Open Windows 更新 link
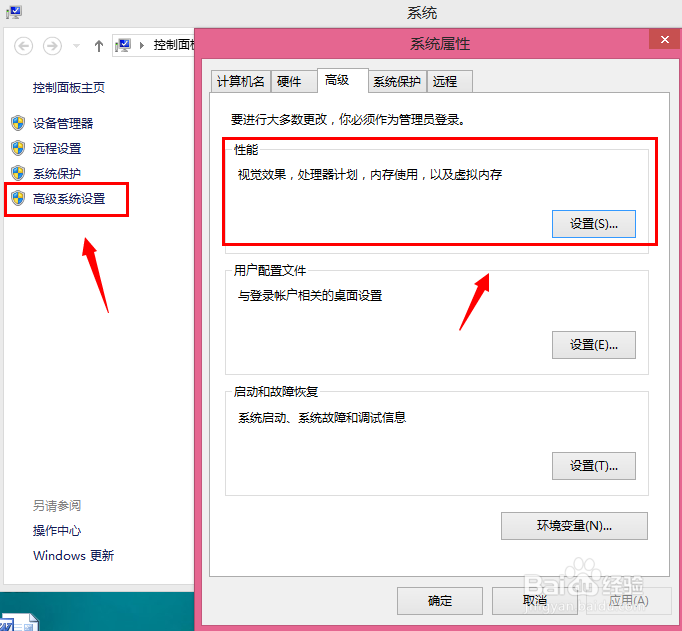The width and height of the screenshot is (682, 631). pos(74,555)
